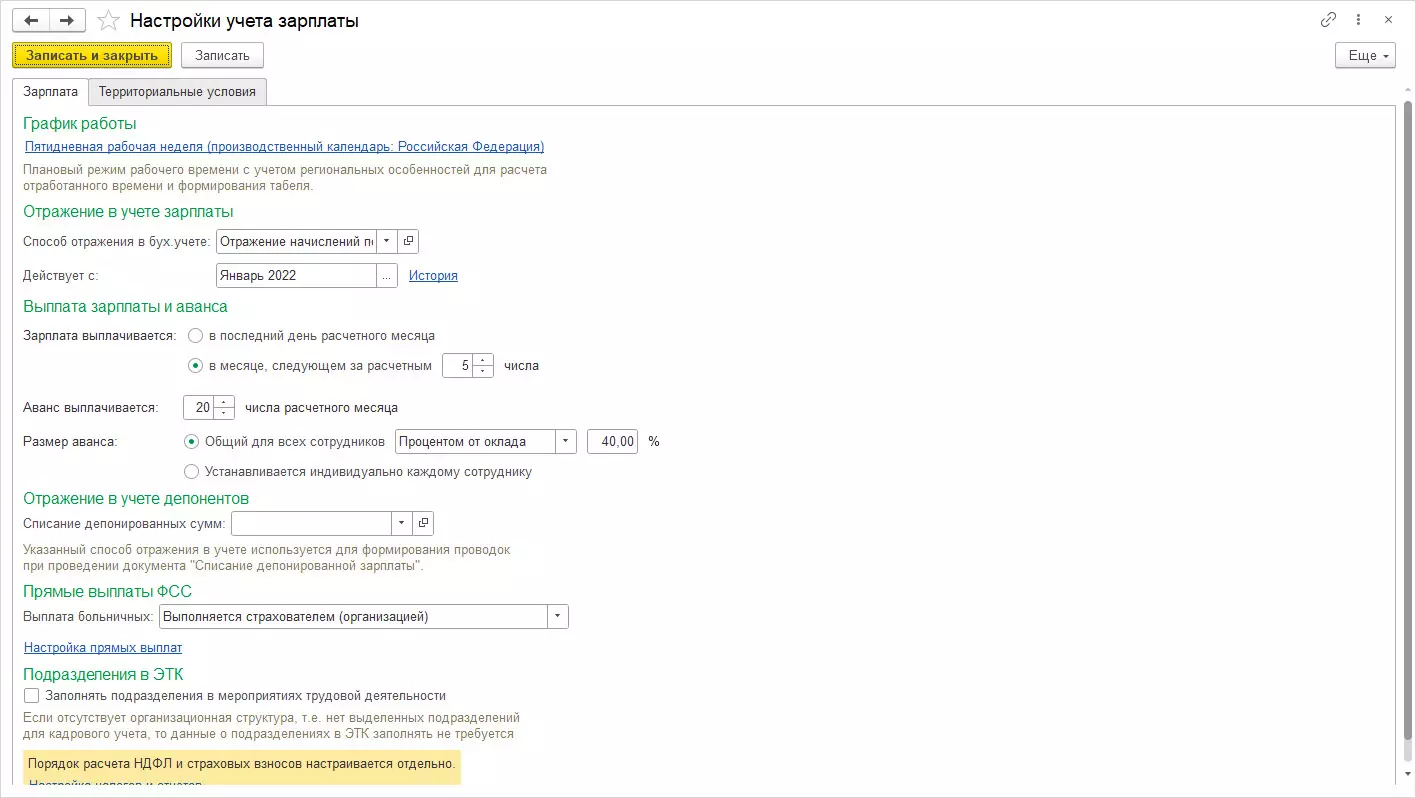Open the Процентом от оклада dropdown
The image size is (1416, 798).
(x=566, y=441)
